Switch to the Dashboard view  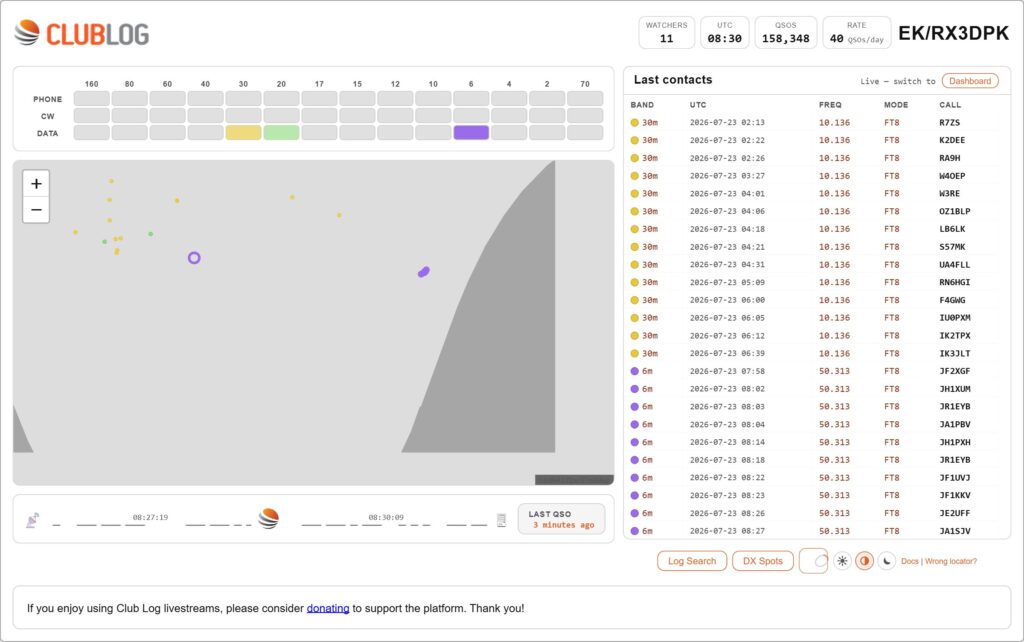coord(970,81)
